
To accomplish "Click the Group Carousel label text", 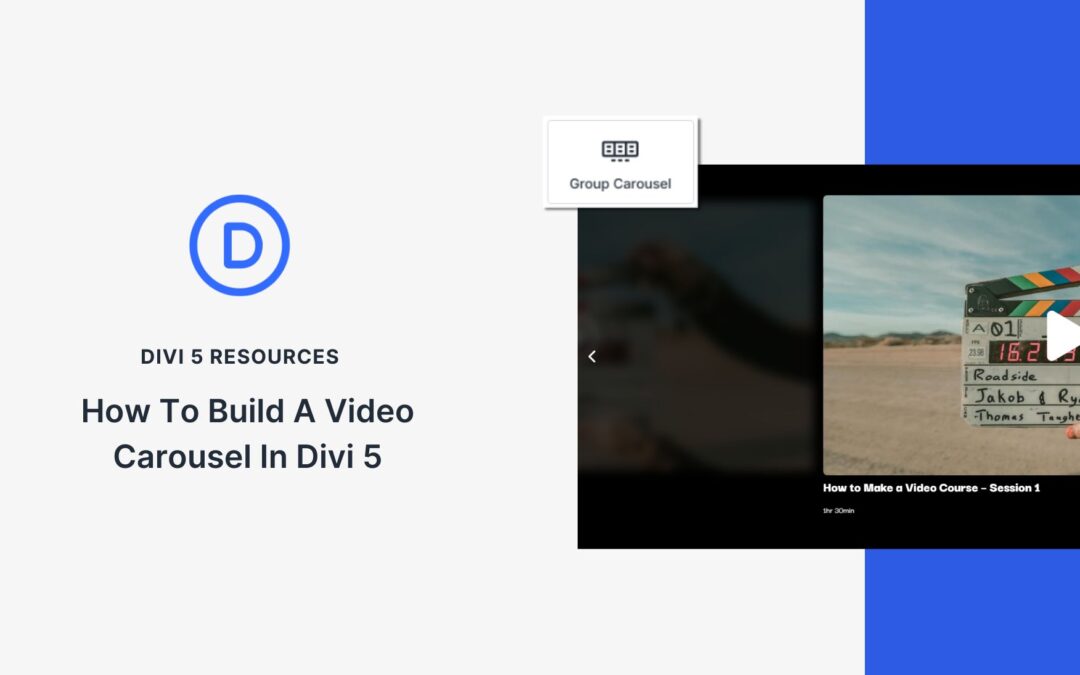I will pyautogui.click(x=620, y=184).
